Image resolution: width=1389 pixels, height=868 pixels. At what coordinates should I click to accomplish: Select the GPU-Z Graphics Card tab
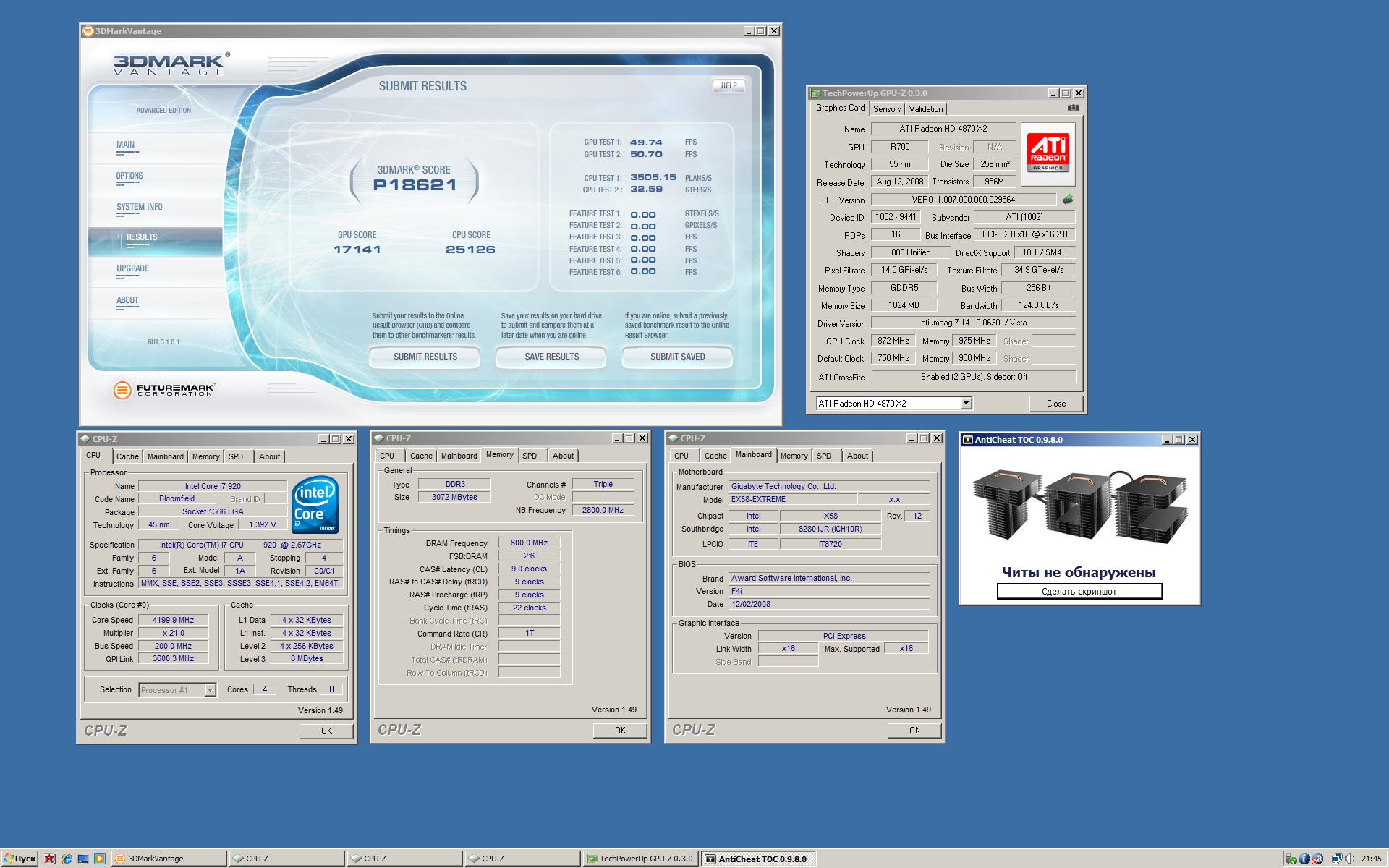[x=840, y=108]
